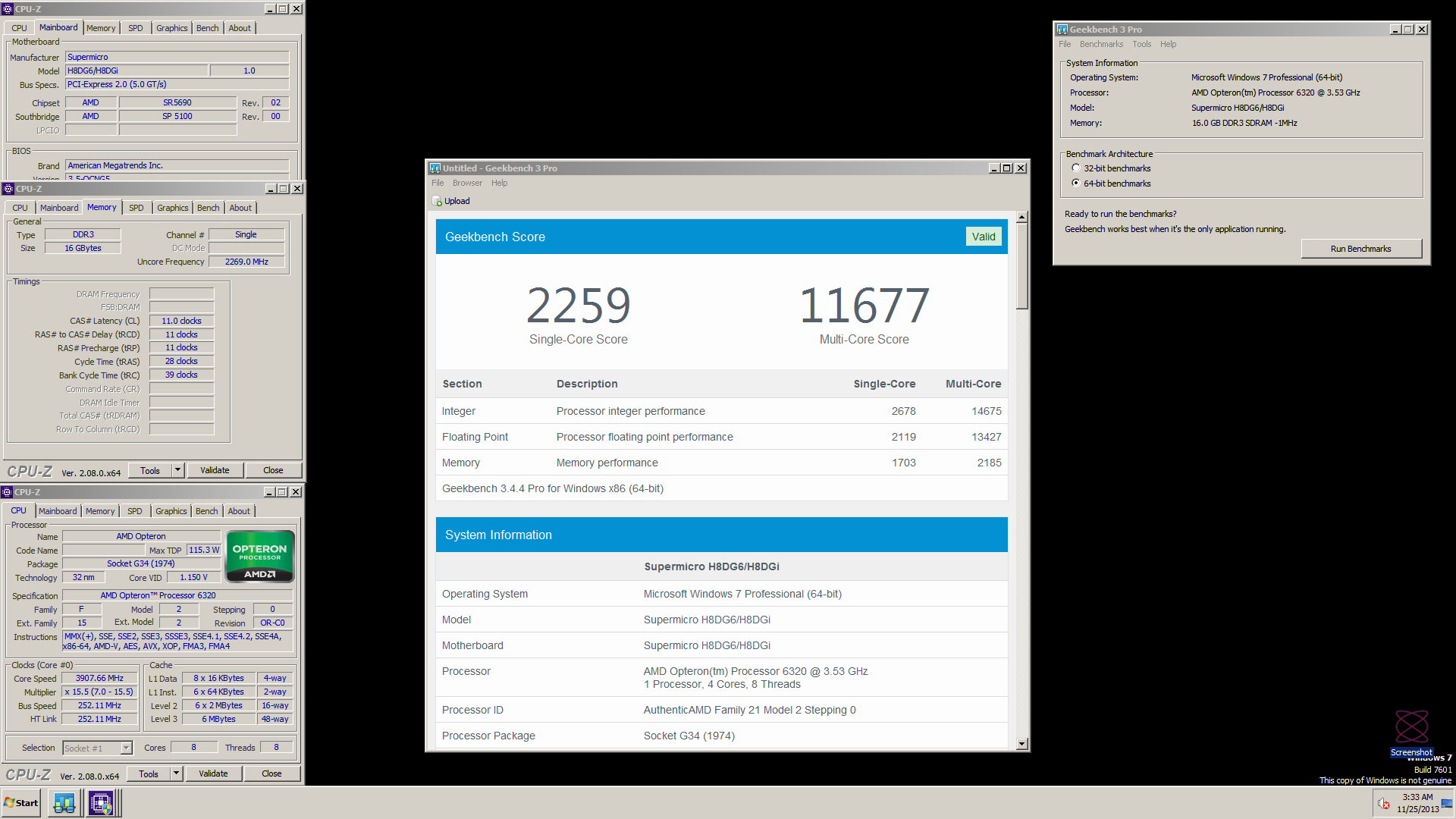Click Close button in bottom CPU-Z window
The height and width of the screenshot is (819, 1456).
(271, 773)
